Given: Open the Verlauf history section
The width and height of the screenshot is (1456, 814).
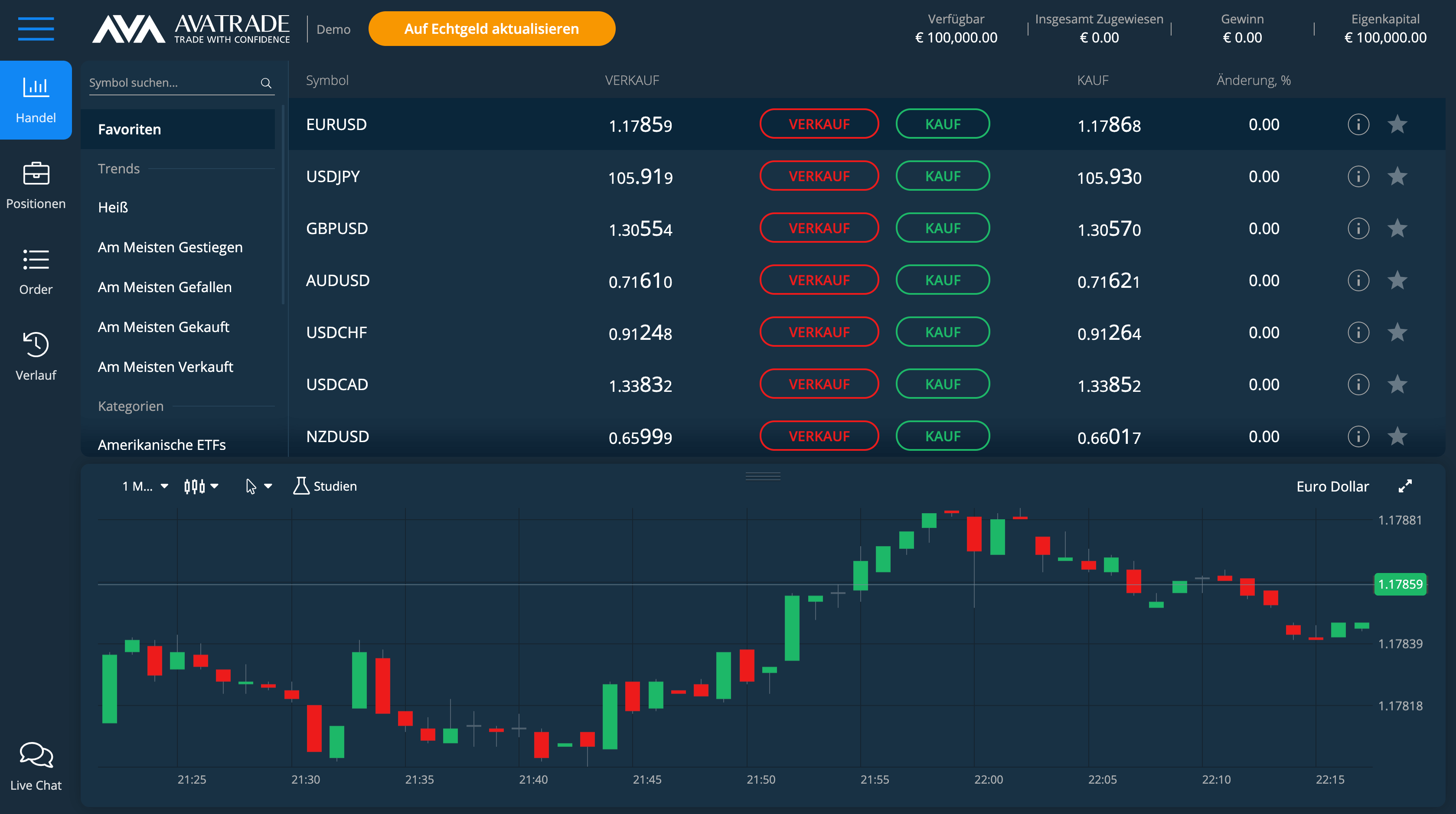Looking at the screenshot, I should pos(36,356).
